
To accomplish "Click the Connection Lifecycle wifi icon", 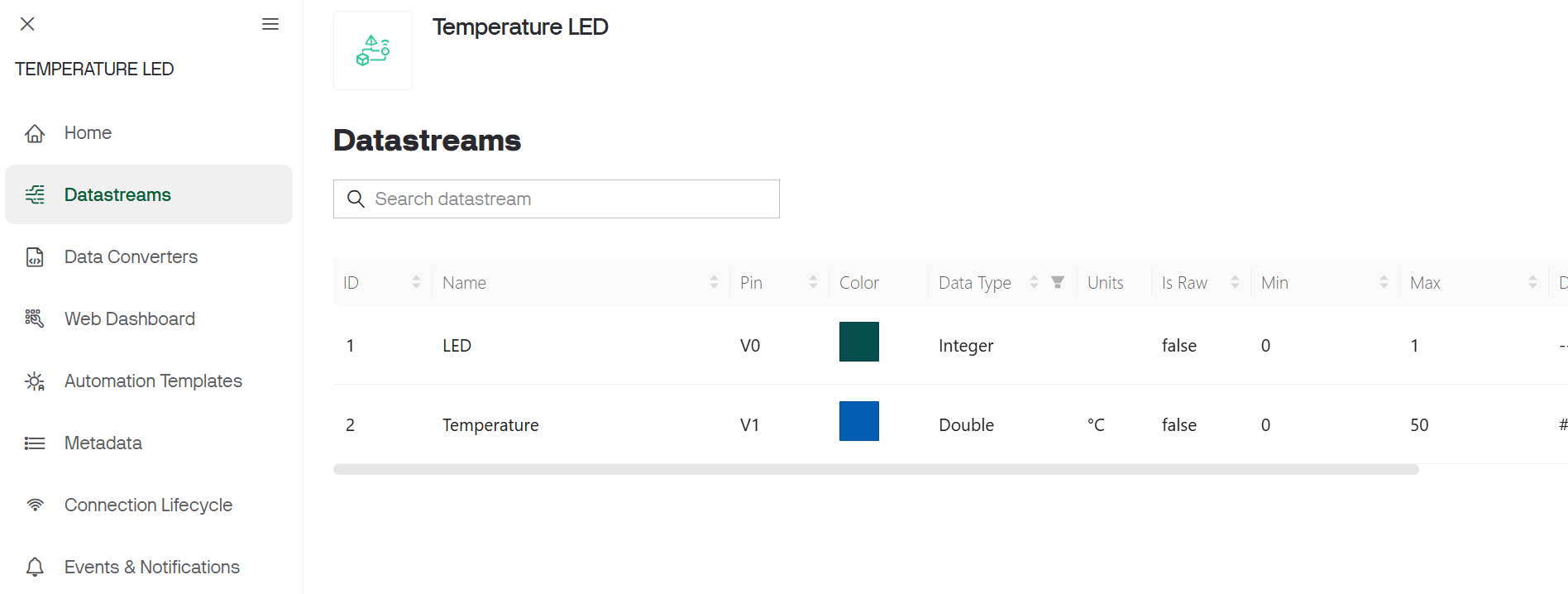I will [35, 505].
